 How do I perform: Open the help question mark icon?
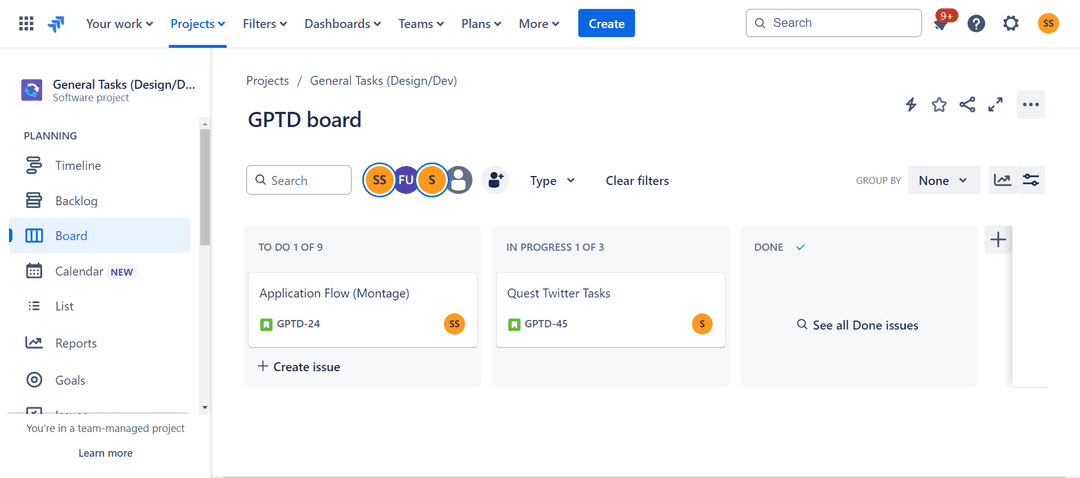tap(976, 23)
